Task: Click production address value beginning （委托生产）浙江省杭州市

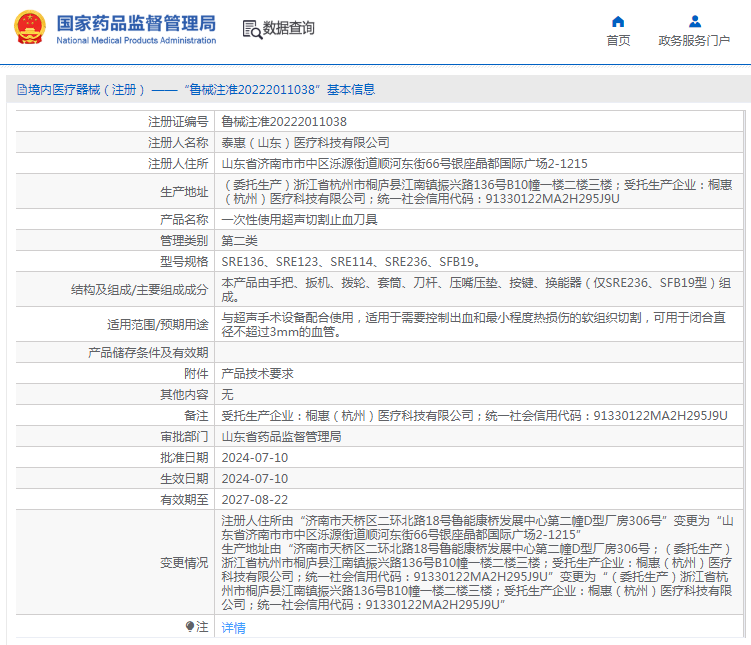Action: coord(477,192)
